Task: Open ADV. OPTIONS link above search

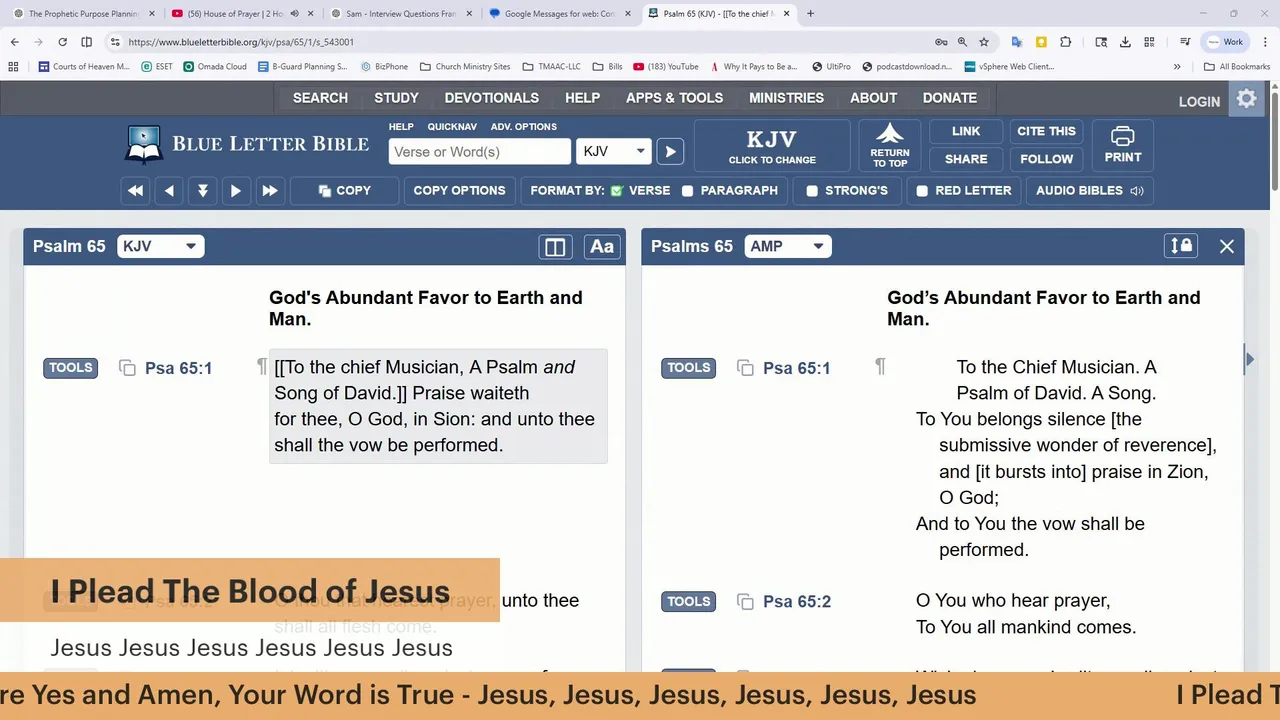Action: pos(524,127)
